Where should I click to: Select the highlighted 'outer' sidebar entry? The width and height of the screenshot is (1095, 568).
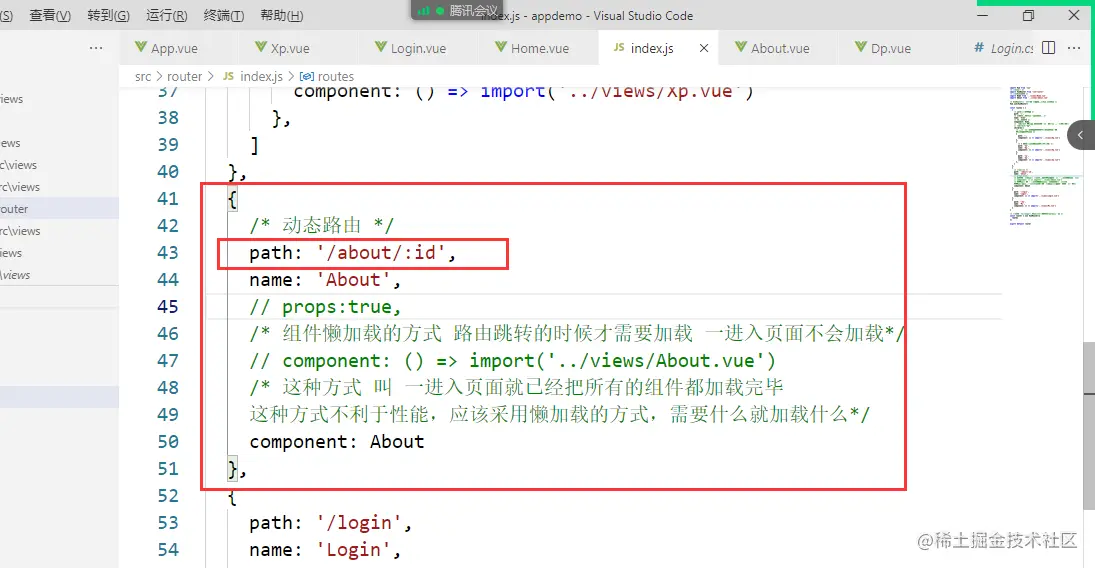point(59,209)
